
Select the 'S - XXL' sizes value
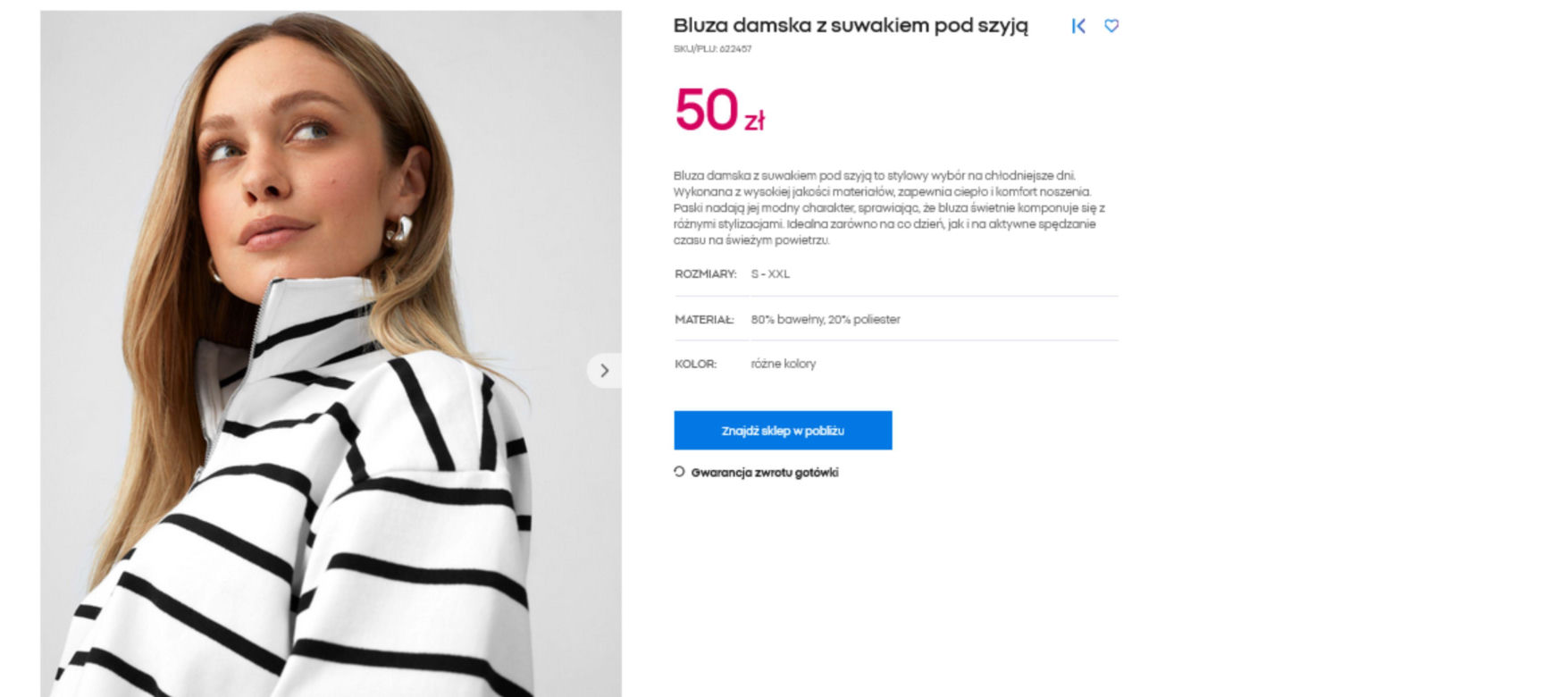pos(770,274)
